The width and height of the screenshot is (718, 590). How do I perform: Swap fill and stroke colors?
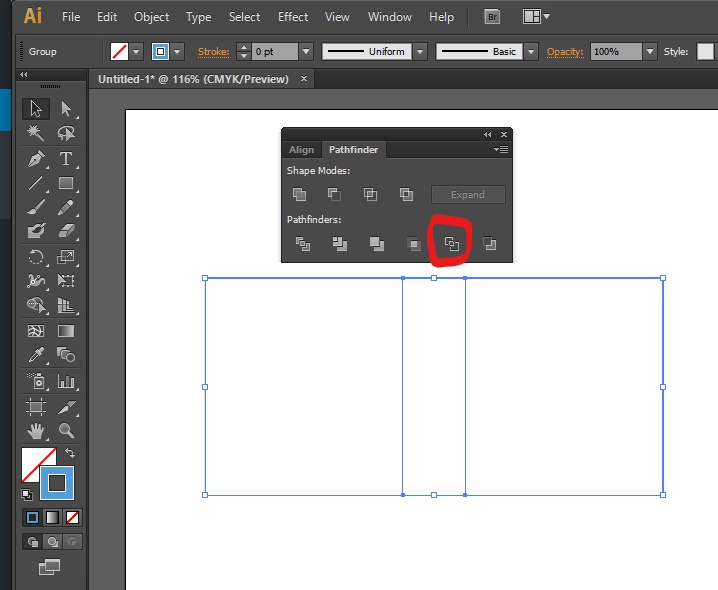click(71, 453)
